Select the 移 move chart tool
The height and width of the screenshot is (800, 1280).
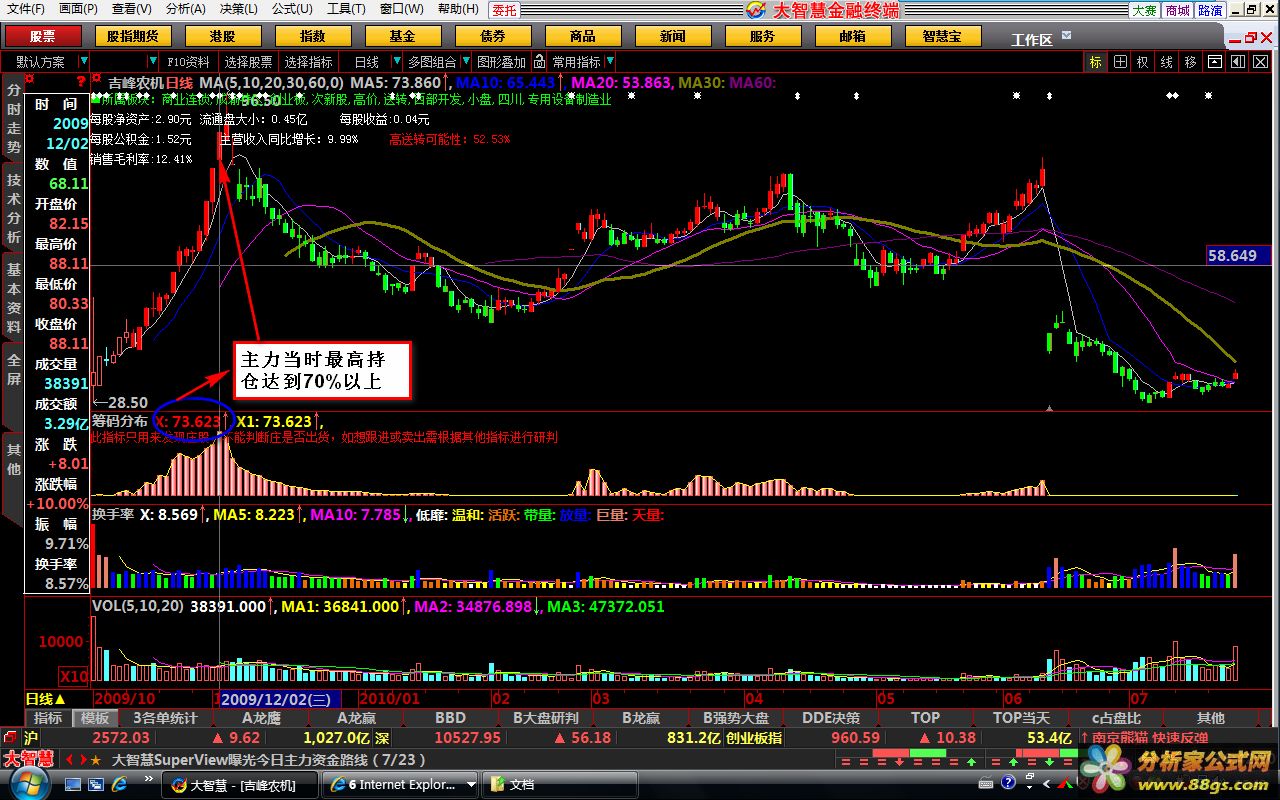(1190, 62)
